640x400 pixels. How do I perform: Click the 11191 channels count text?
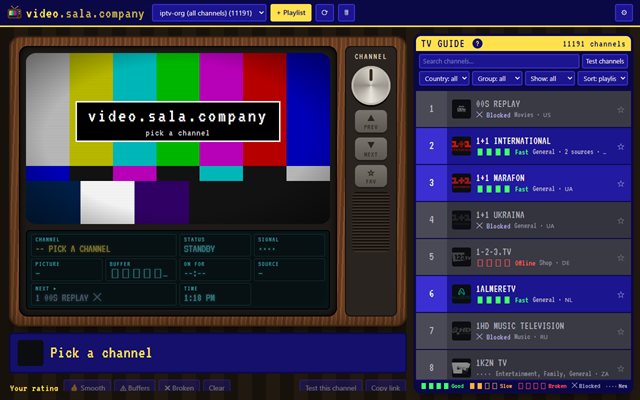point(594,44)
